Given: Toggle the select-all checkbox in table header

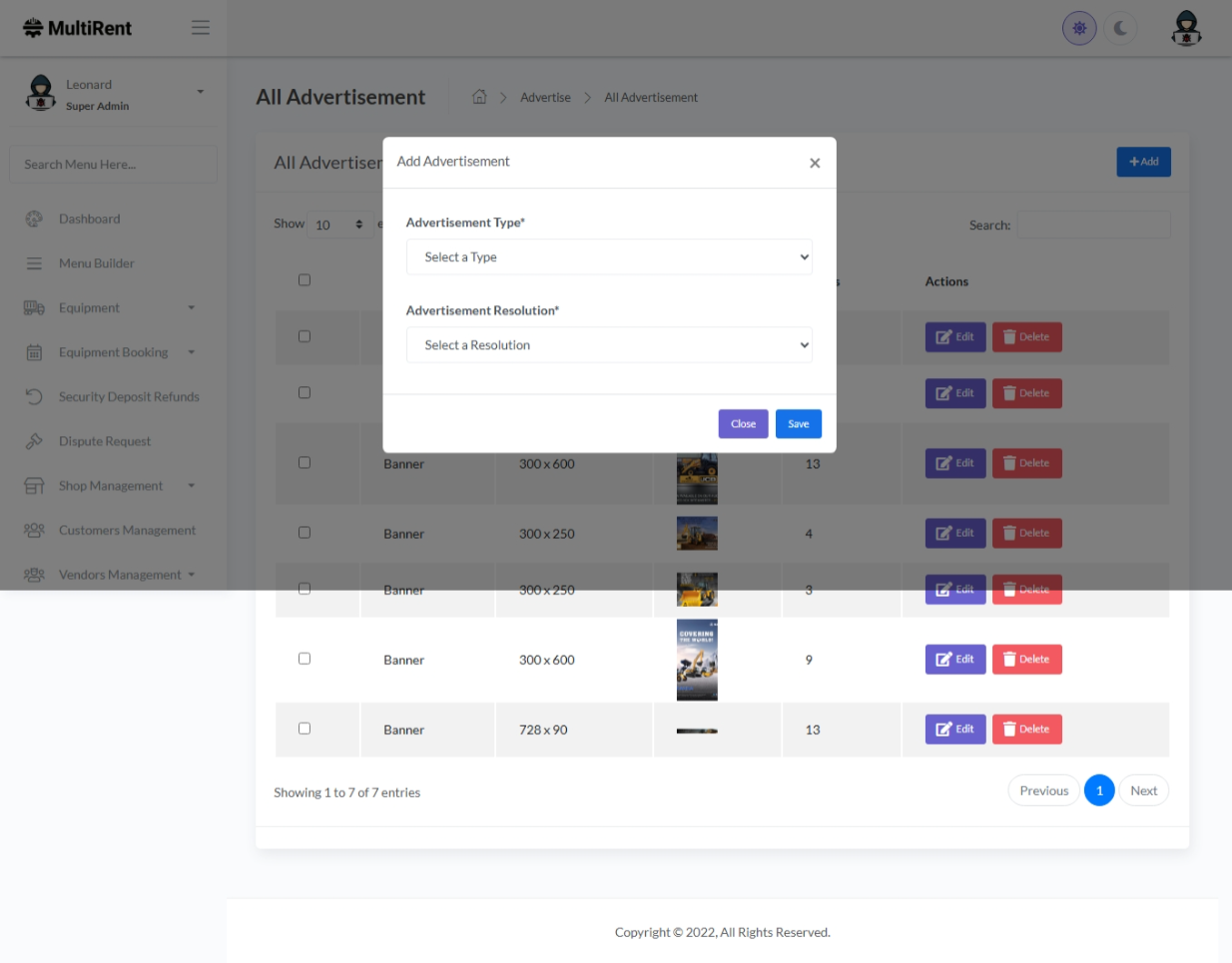Looking at the screenshot, I should pyautogui.click(x=305, y=280).
